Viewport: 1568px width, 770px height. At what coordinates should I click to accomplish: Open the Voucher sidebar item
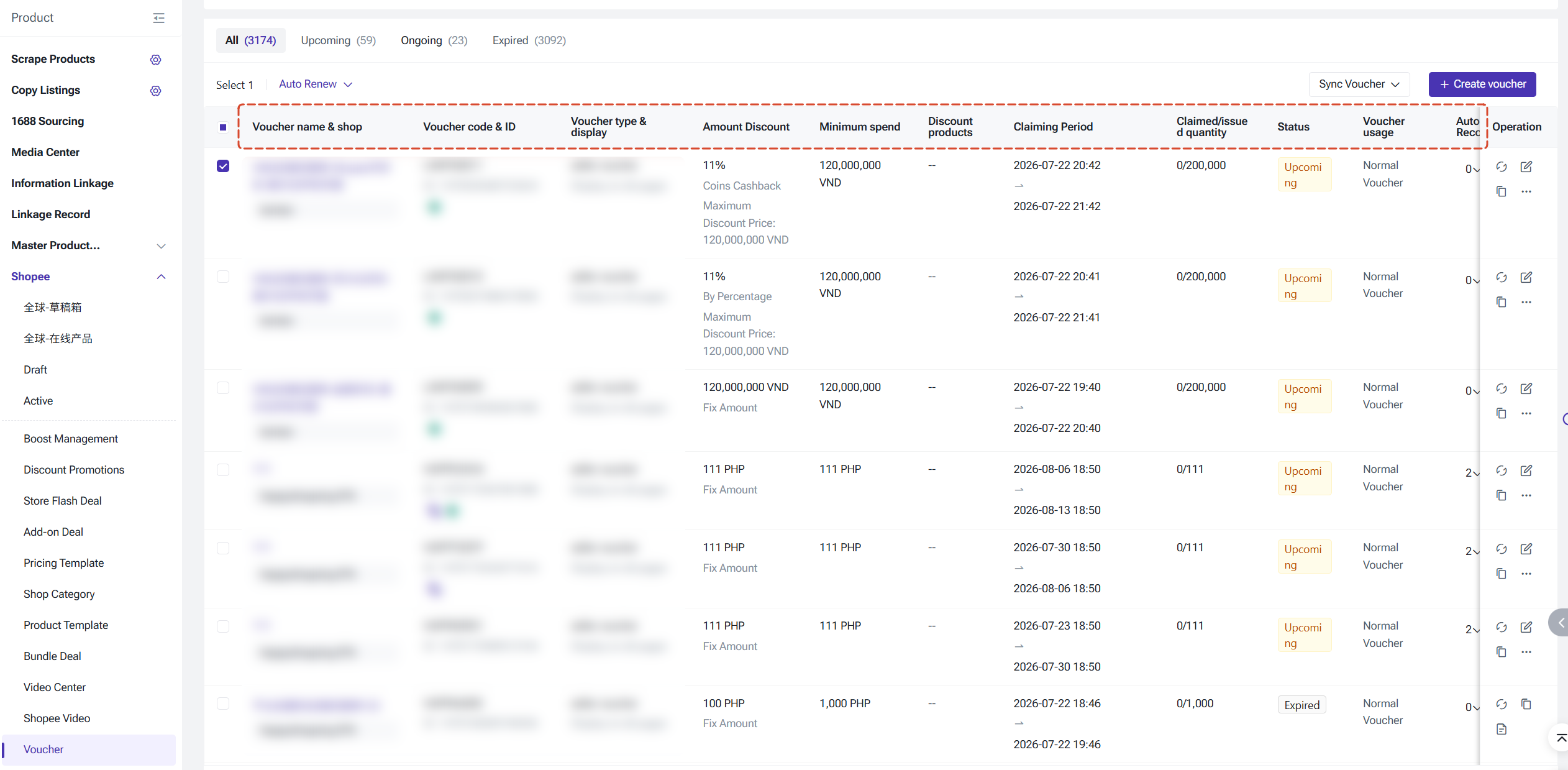coord(89,749)
